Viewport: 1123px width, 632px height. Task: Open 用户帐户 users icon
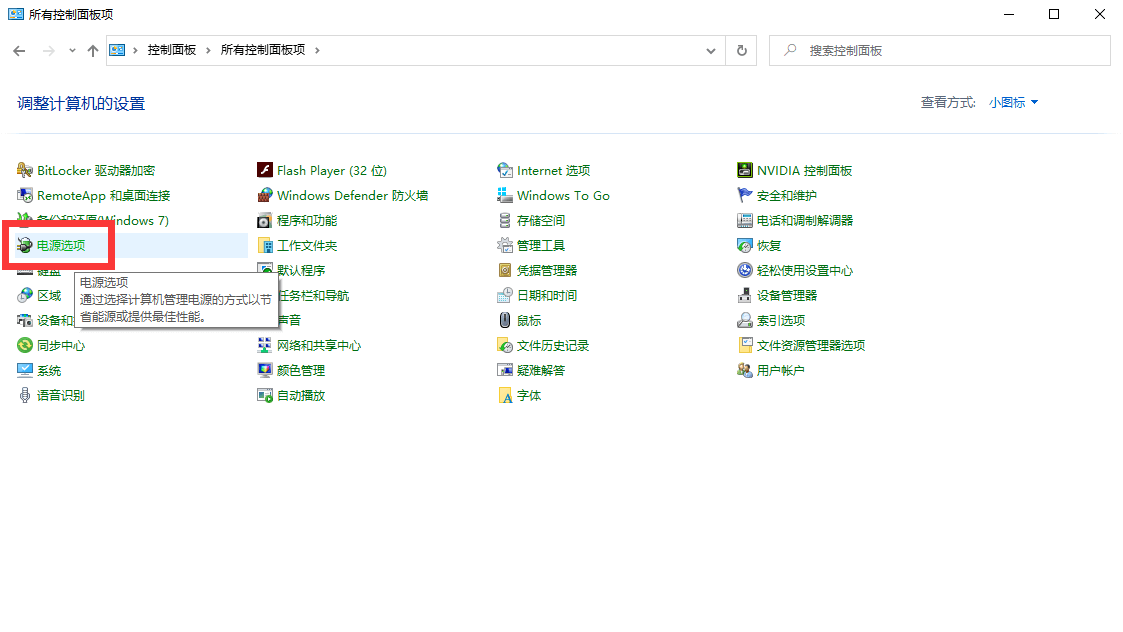point(745,370)
